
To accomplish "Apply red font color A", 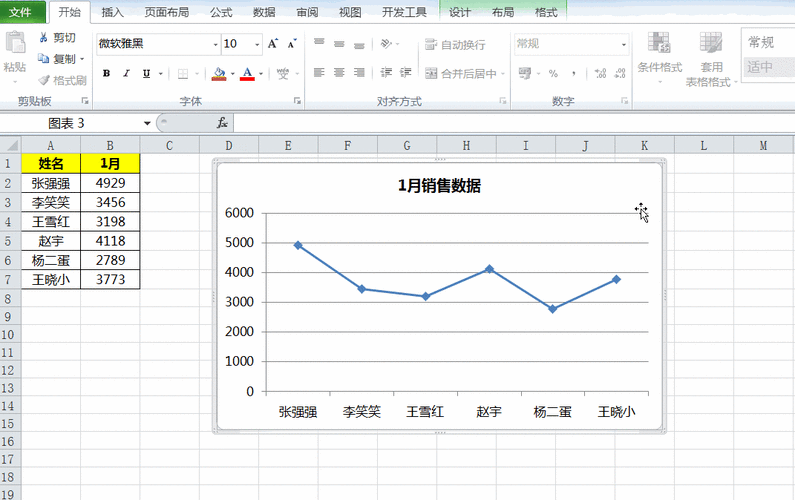I will 247,74.
